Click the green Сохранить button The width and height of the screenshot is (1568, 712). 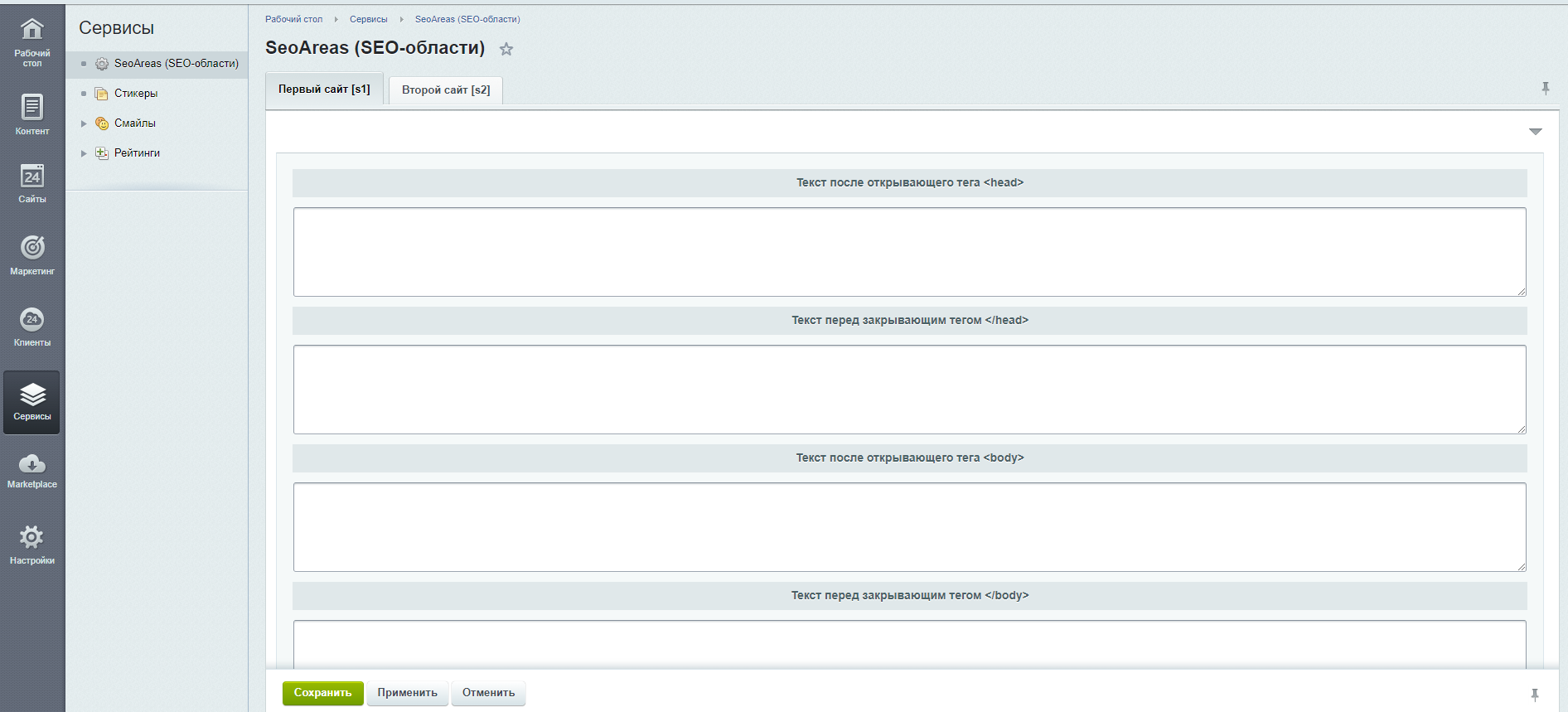[322, 693]
